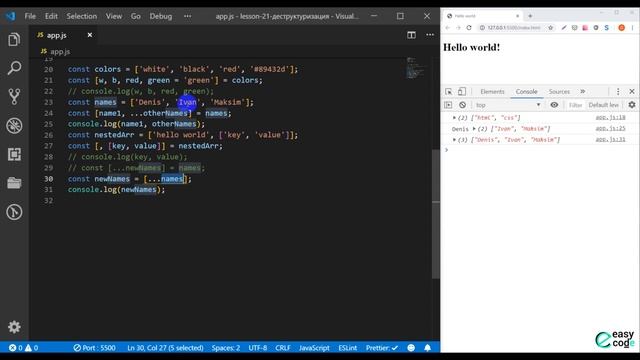Open the Selection menu
640x360 pixels.
click(82, 16)
